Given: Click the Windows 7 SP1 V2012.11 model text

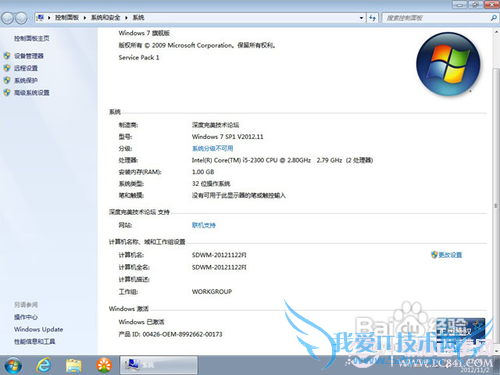Looking at the screenshot, I should (x=227, y=137).
